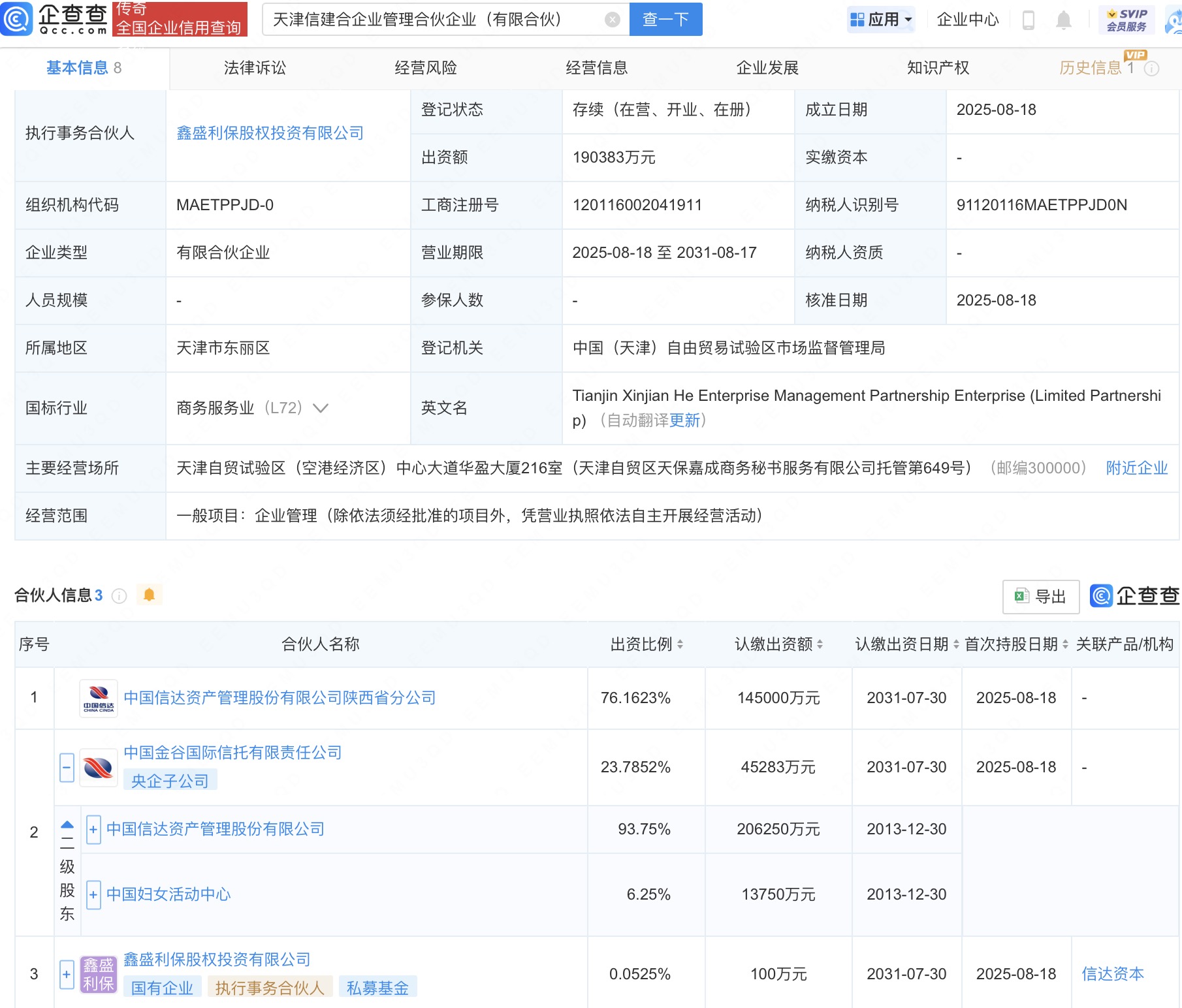
Task: Clear the search box with the X icon
Action: tap(613, 20)
